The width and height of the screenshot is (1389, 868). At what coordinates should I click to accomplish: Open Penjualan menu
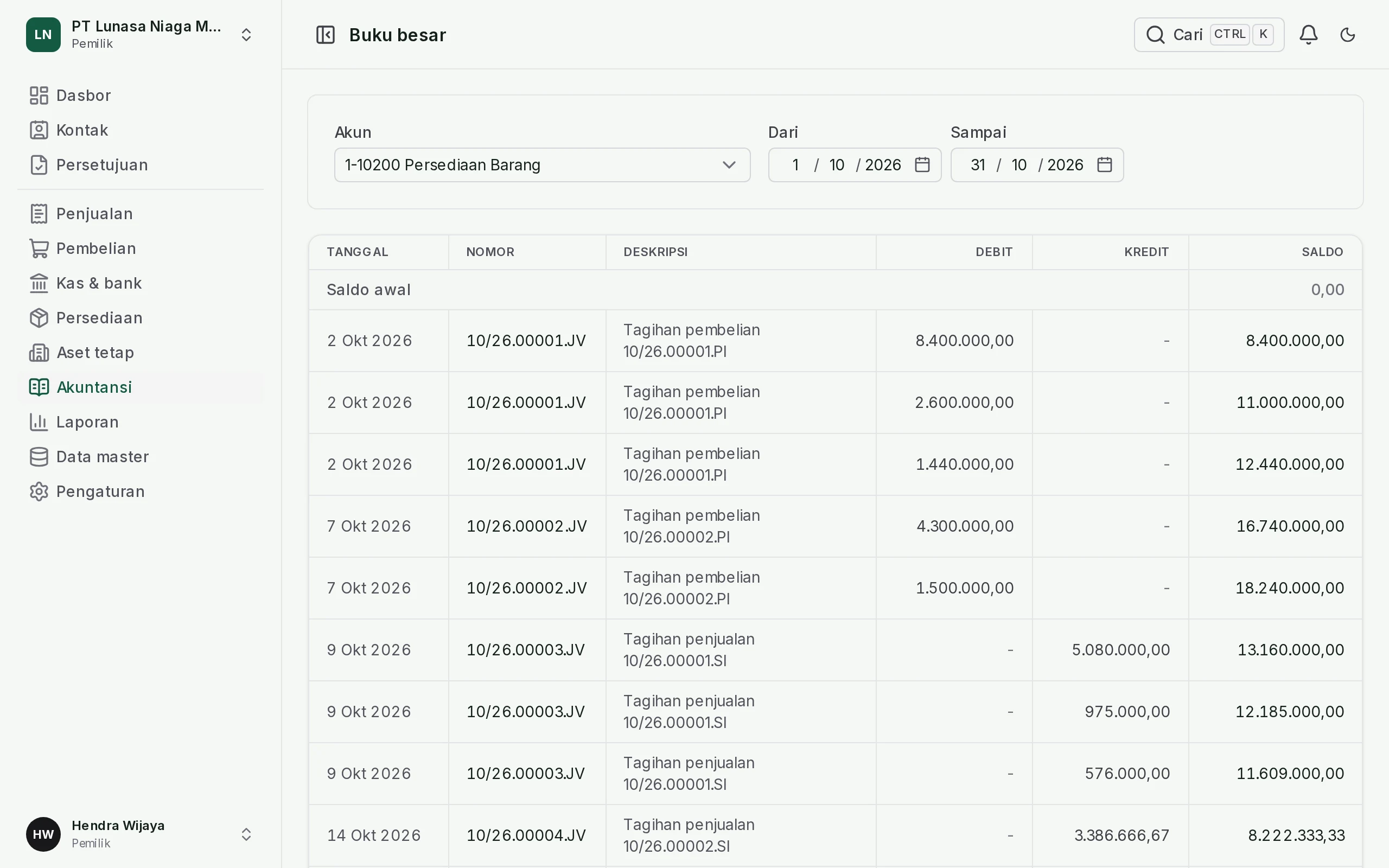(141, 214)
